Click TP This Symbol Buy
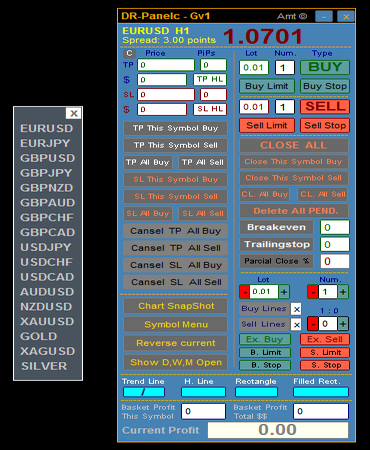 pos(175,128)
